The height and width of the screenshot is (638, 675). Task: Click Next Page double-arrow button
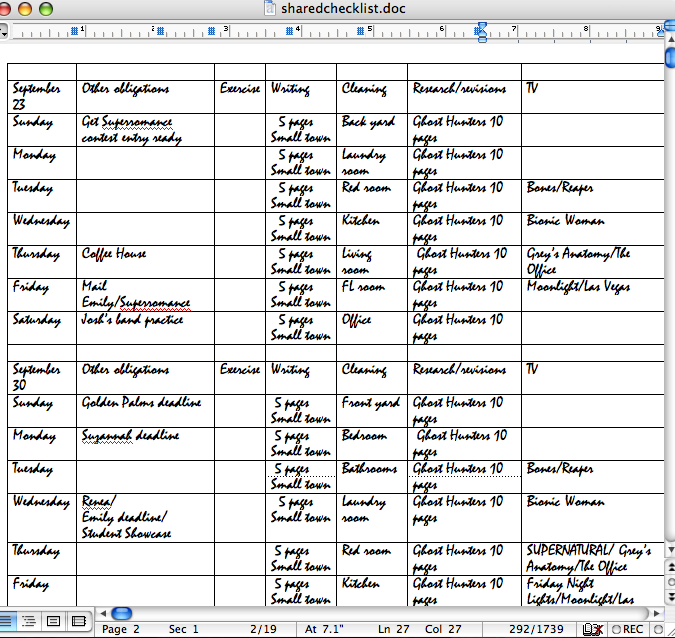click(671, 597)
